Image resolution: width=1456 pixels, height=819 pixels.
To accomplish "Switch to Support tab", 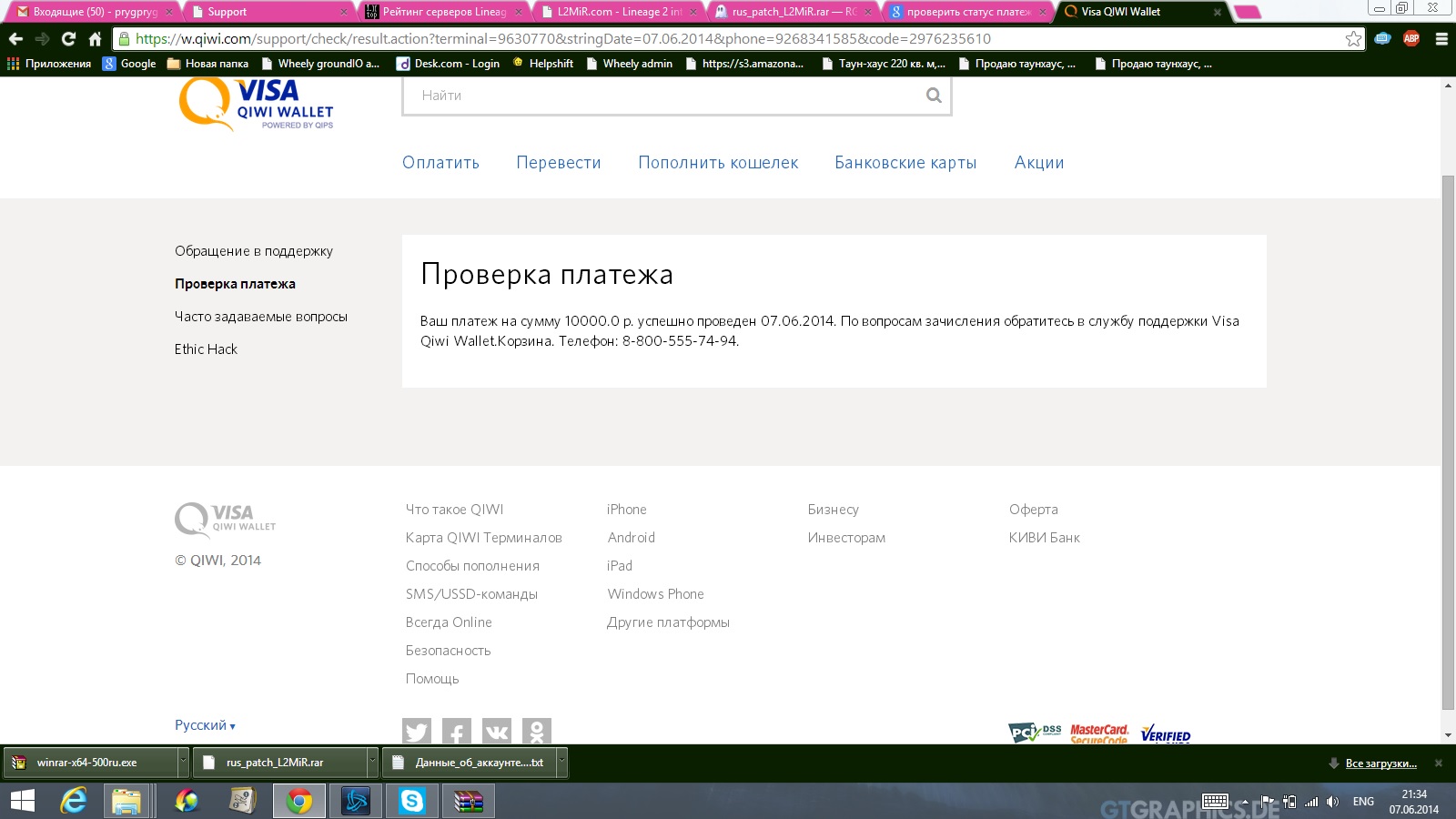I will (269, 12).
